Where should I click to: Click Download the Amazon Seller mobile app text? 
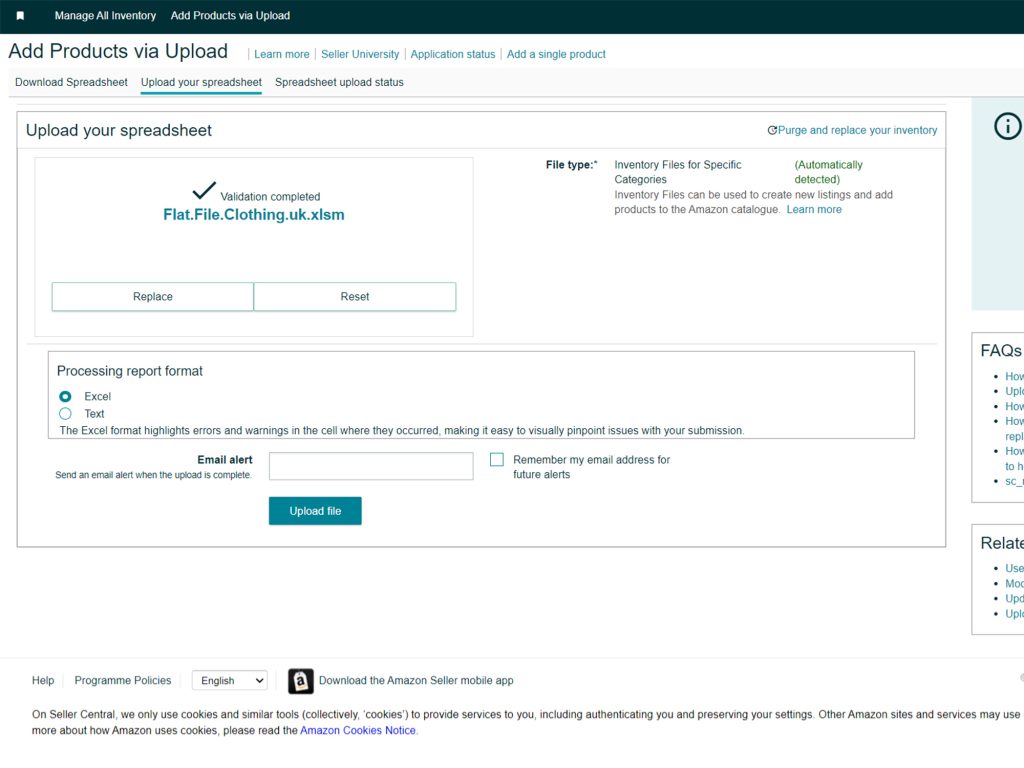tap(416, 680)
